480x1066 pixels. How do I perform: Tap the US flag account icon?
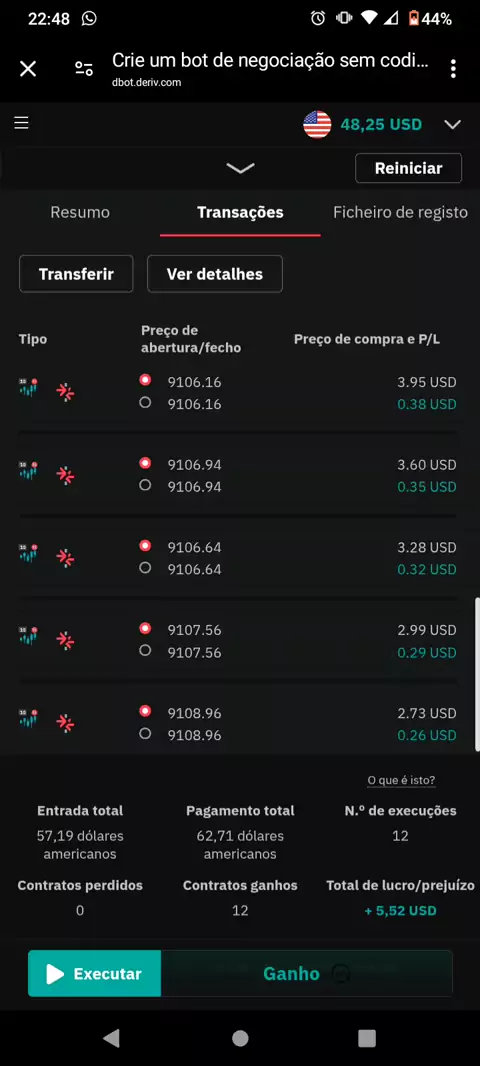pyautogui.click(x=317, y=124)
